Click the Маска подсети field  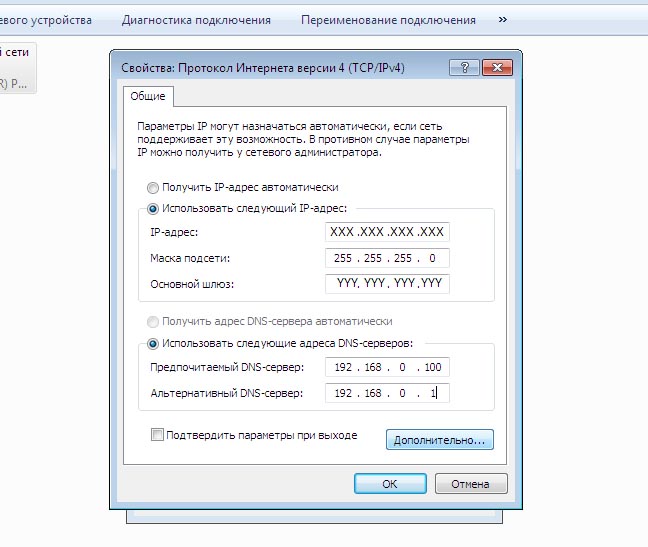tap(387, 258)
